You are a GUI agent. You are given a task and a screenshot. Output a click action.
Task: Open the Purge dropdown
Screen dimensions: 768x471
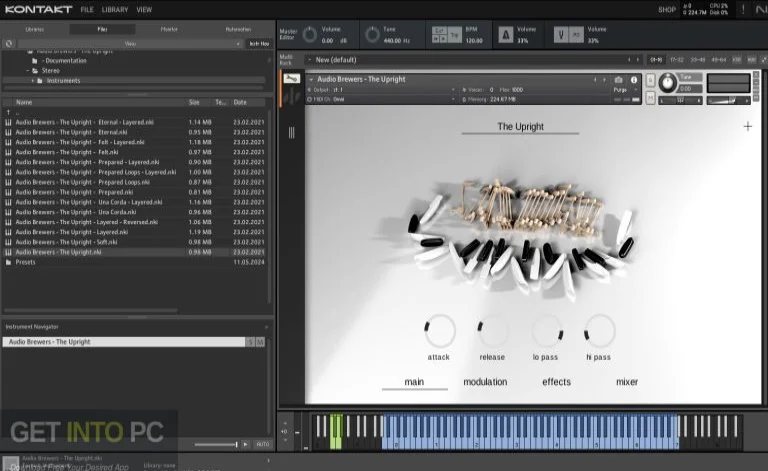[625, 90]
